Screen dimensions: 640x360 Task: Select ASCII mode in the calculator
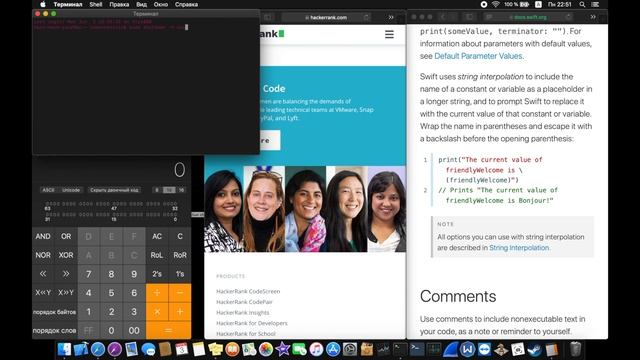coord(48,190)
